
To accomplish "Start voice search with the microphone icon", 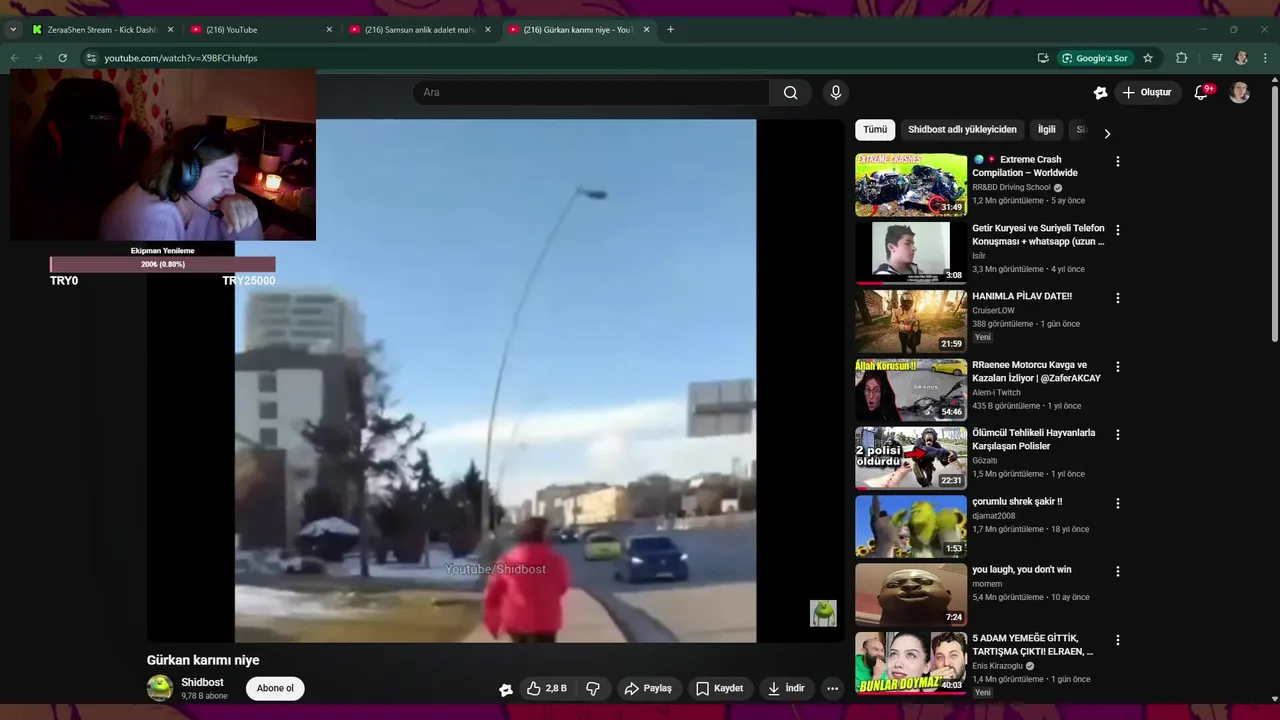I will 836,93.
